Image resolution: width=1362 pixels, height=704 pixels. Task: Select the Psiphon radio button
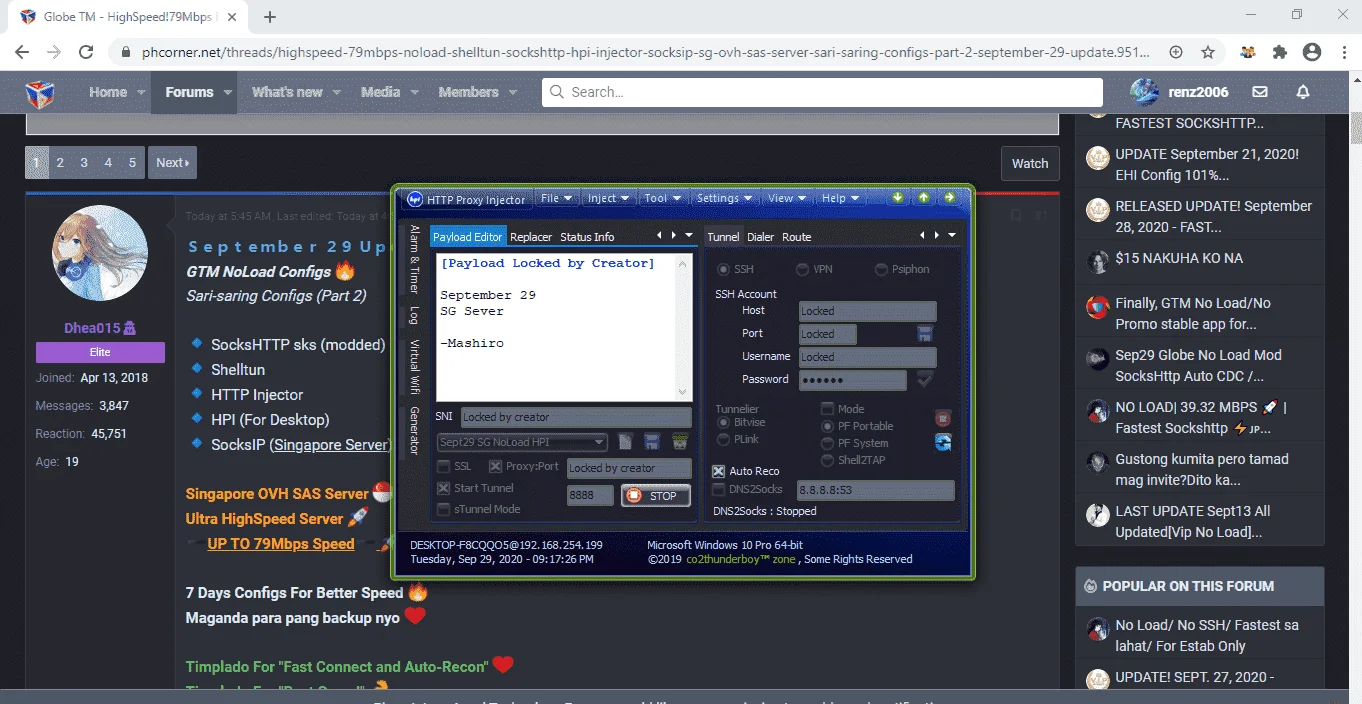(x=881, y=270)
